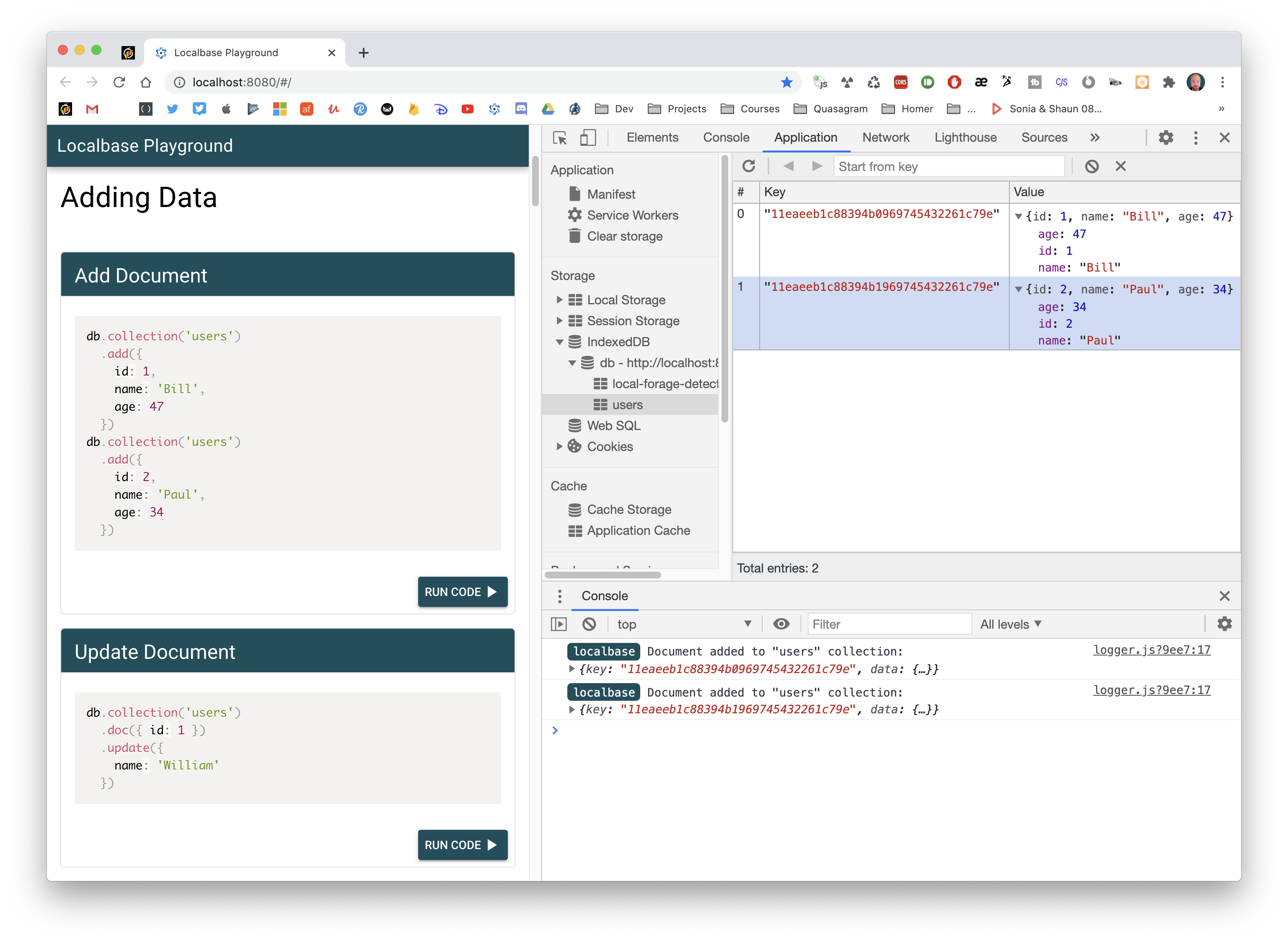Open DevTools settings gear
This screenshot has height=943, width=1288.
click(x=1165, y=137)
